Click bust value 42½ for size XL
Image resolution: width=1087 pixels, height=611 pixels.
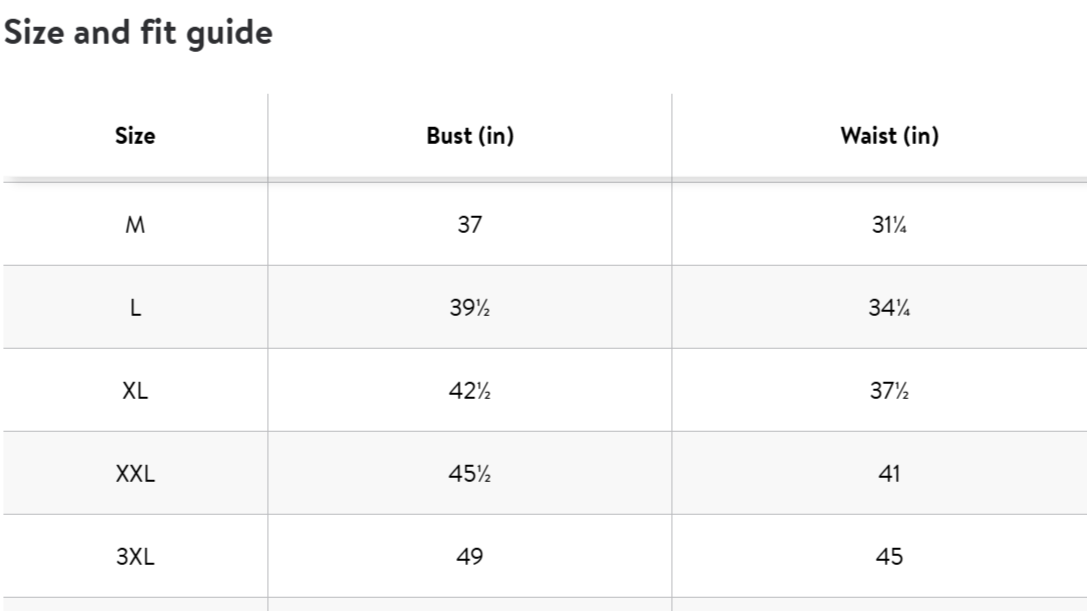pos(470,390)
